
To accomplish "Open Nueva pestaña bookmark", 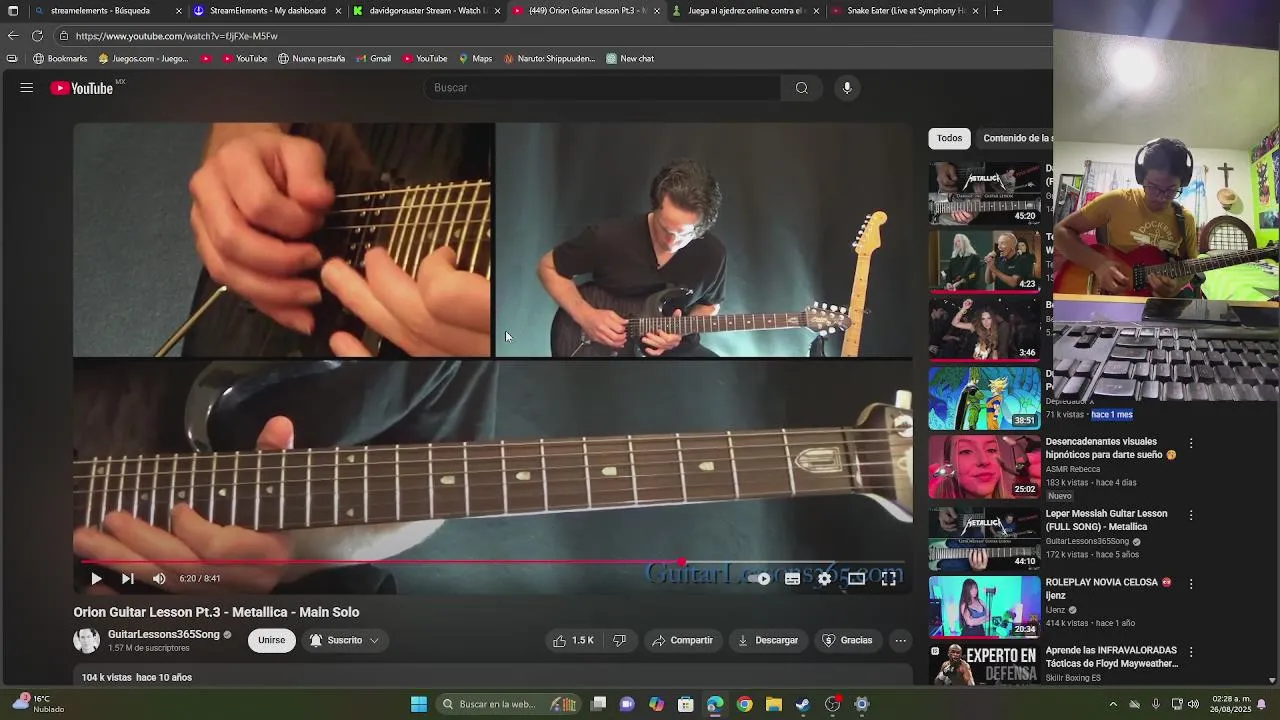I will [x=311, y=59].
